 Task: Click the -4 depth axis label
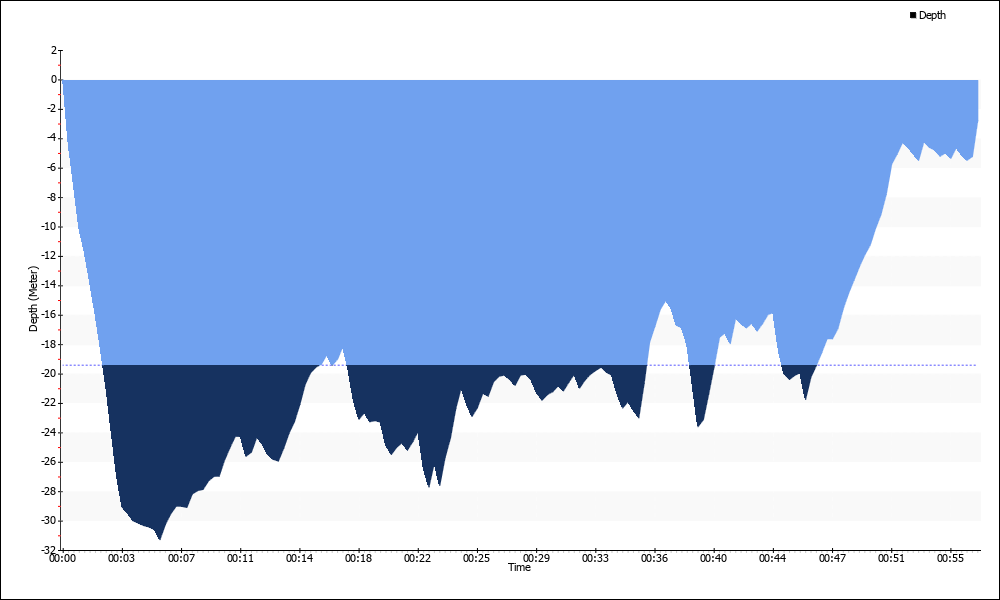52,138
